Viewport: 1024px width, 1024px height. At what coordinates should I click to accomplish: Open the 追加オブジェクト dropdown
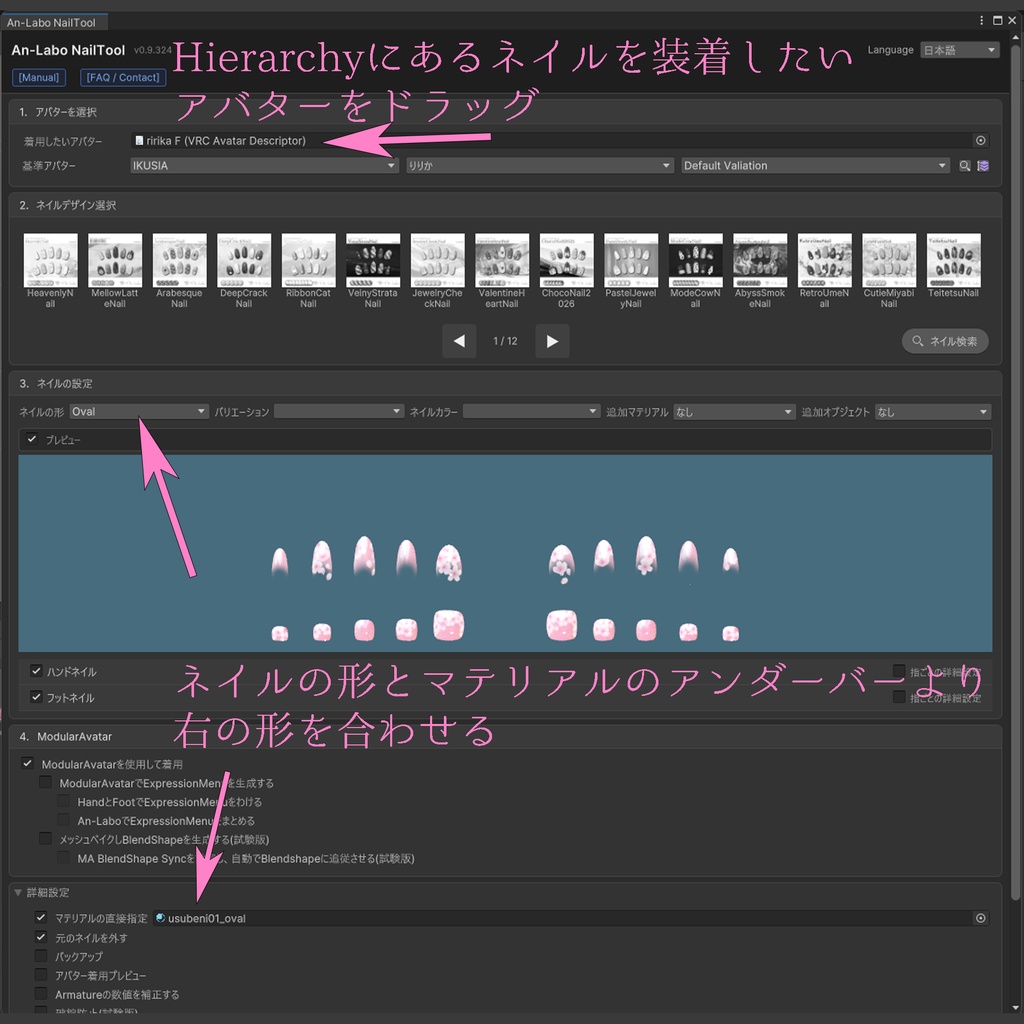point(933,411)
